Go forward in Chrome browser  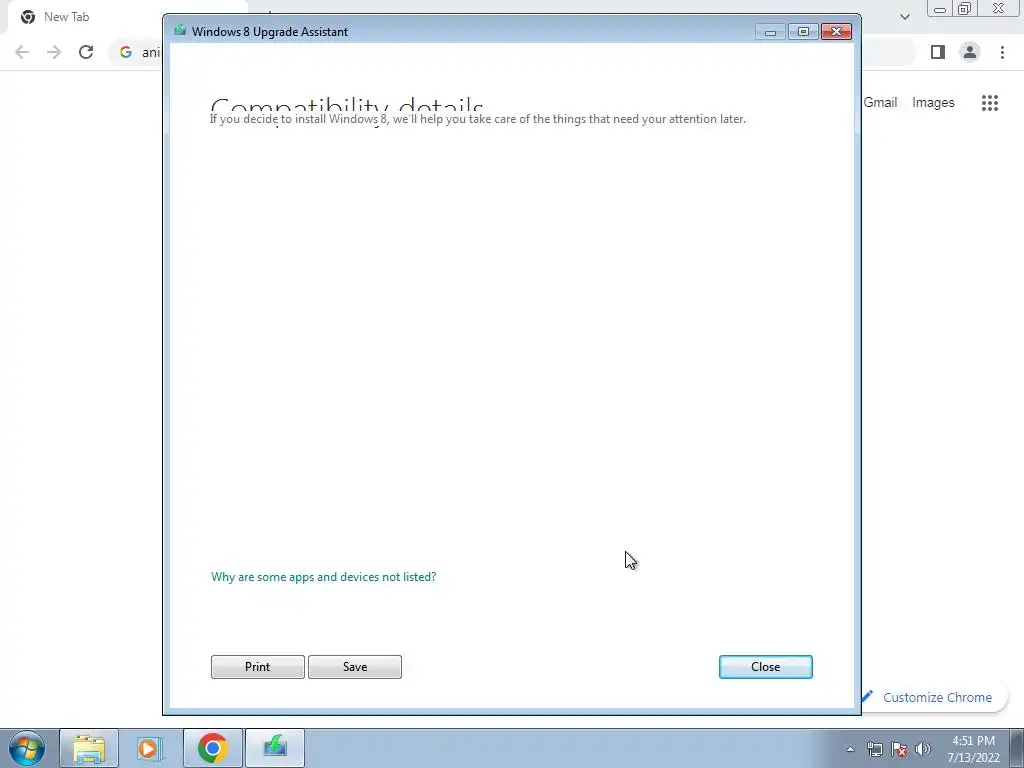[x=54, y=52]
